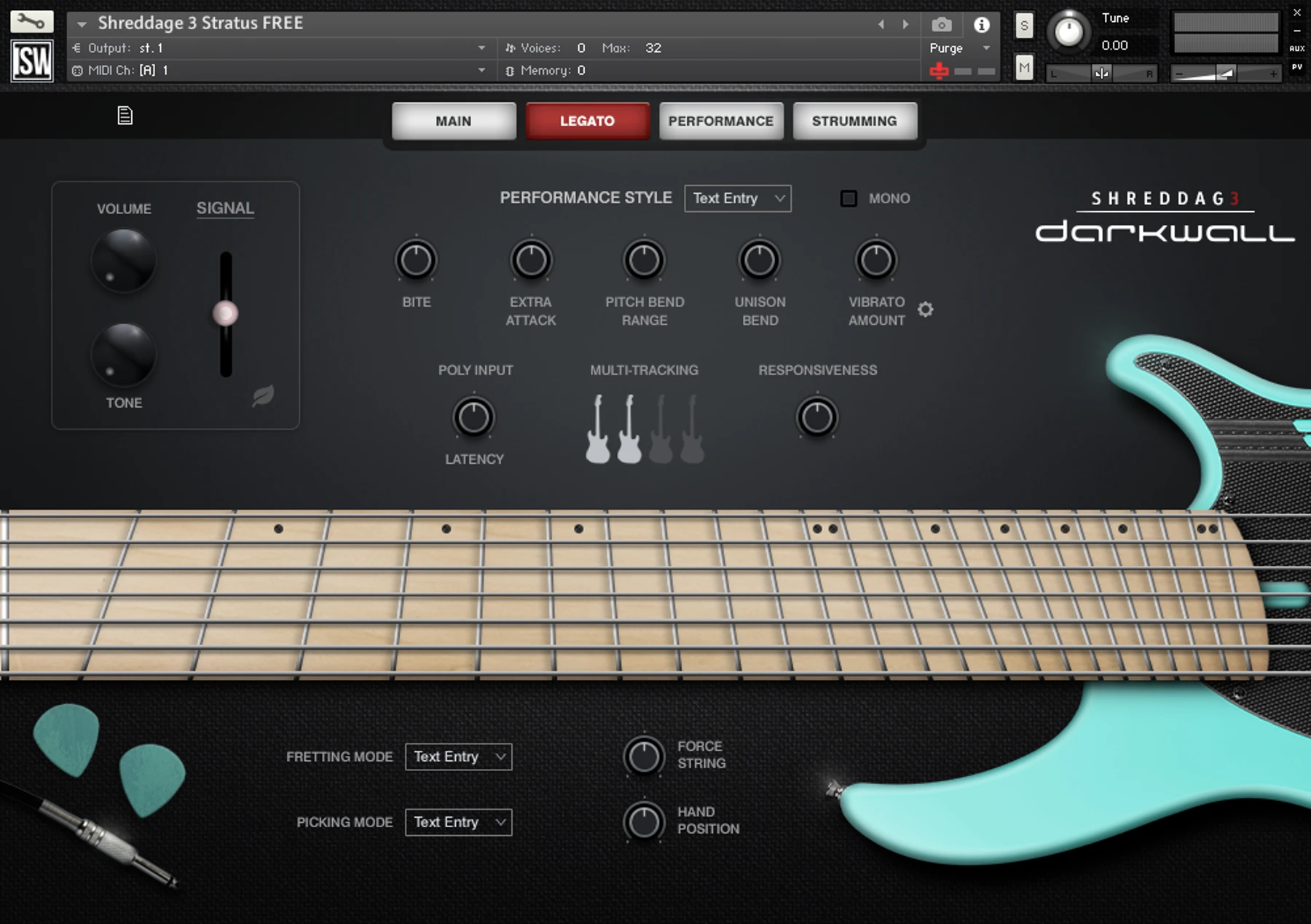This screenshot has width=1311, height=924.
Task: Select second multi-tracking guitar icon
Action: (x=629, y=429)
